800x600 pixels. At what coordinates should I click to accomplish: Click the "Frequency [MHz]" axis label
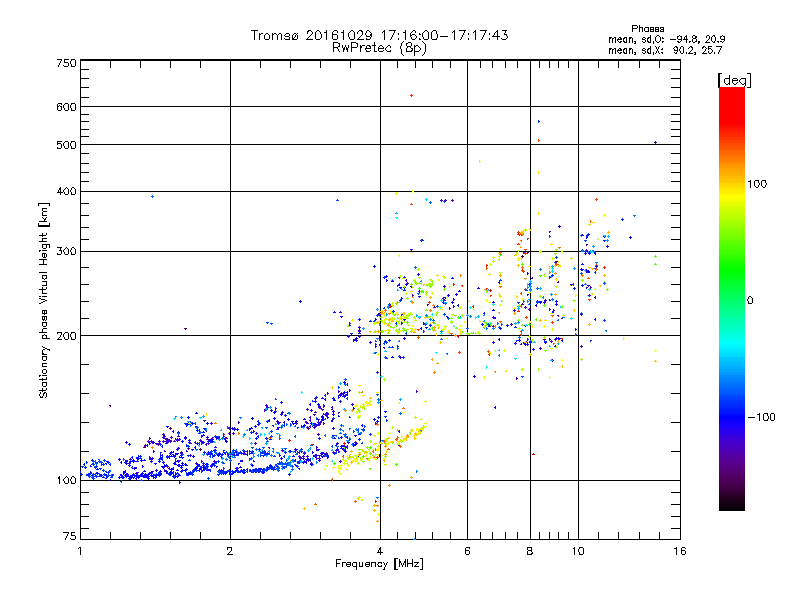pos(379,564)
